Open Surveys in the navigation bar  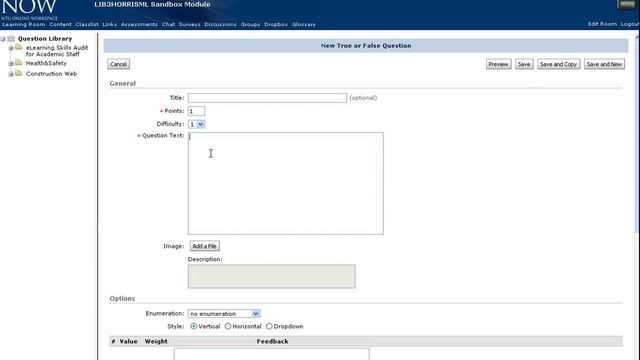190,24
